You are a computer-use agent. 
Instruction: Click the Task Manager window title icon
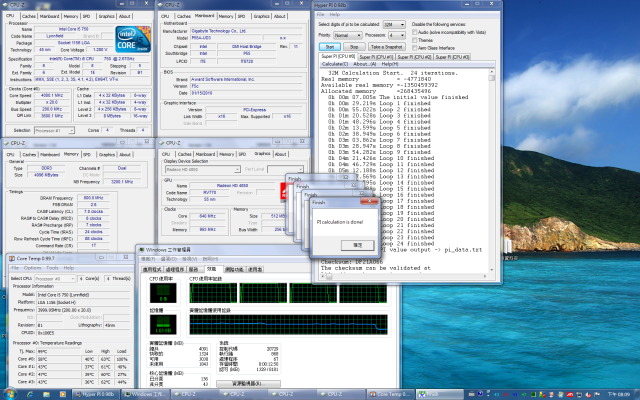(142, 249)
